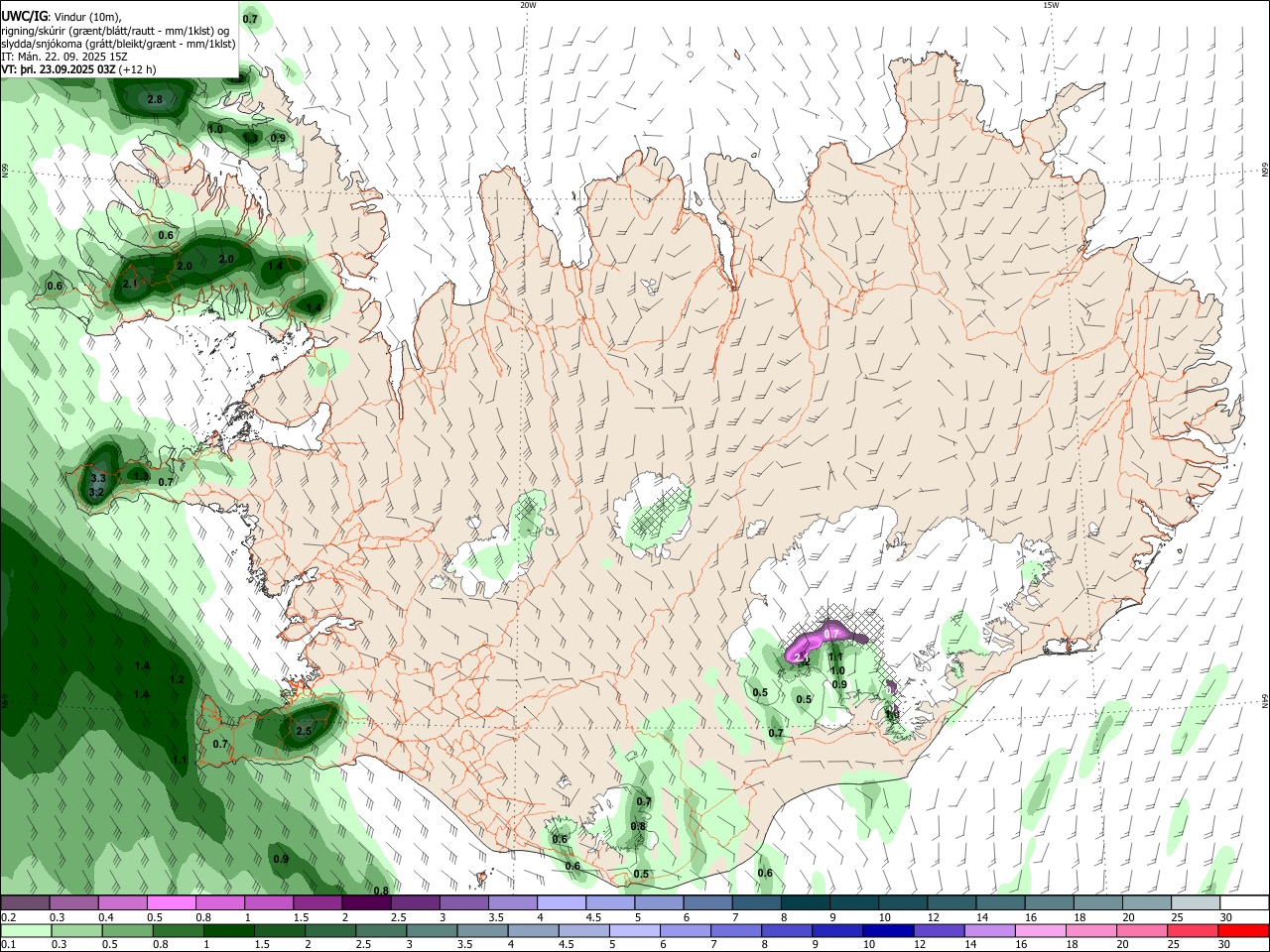Screen dimensions: 1270x952
Task: Click bottom-row legend label 25
Action: pos(1174,944)
